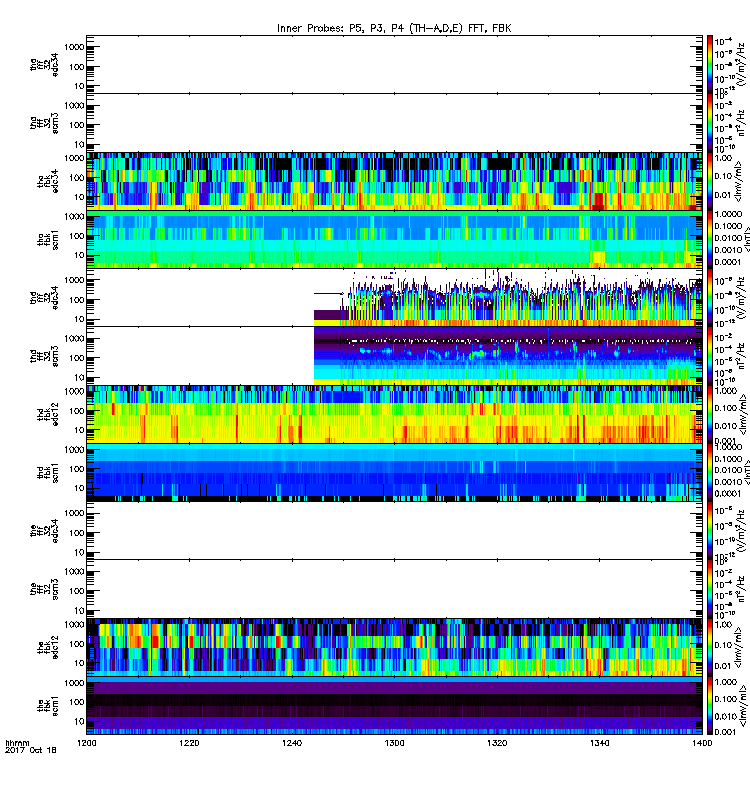Viewport: 750px width, 800px height.
Task: Click the thd fbk scm1 spectrogram panel
Action: (x=394, y=472)
